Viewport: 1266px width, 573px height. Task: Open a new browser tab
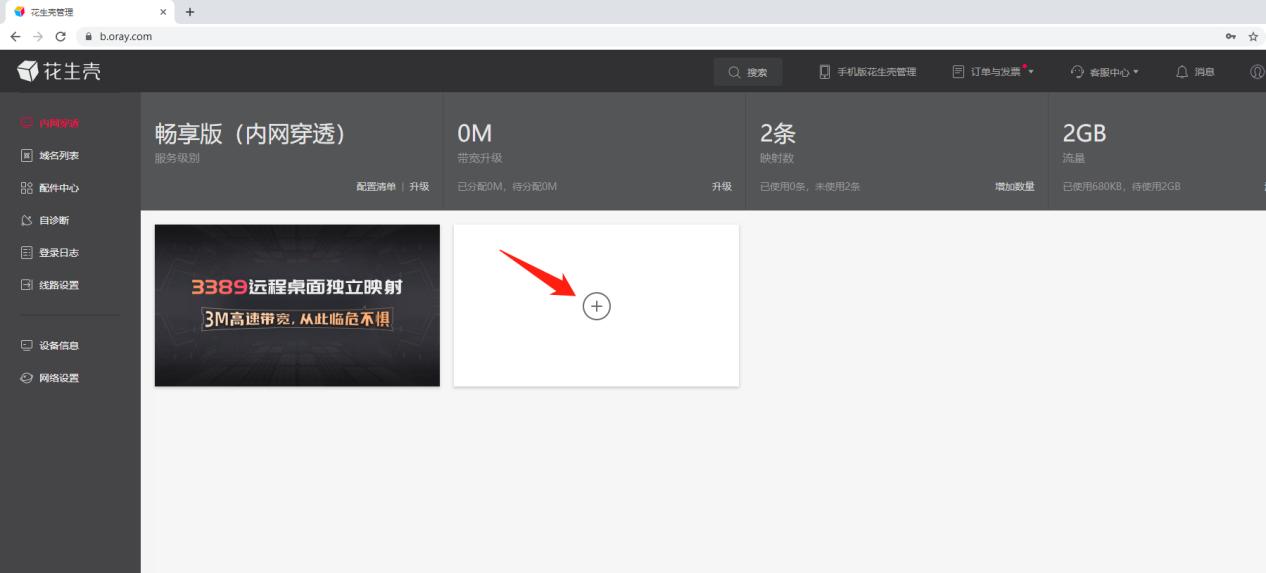point(190,11)
